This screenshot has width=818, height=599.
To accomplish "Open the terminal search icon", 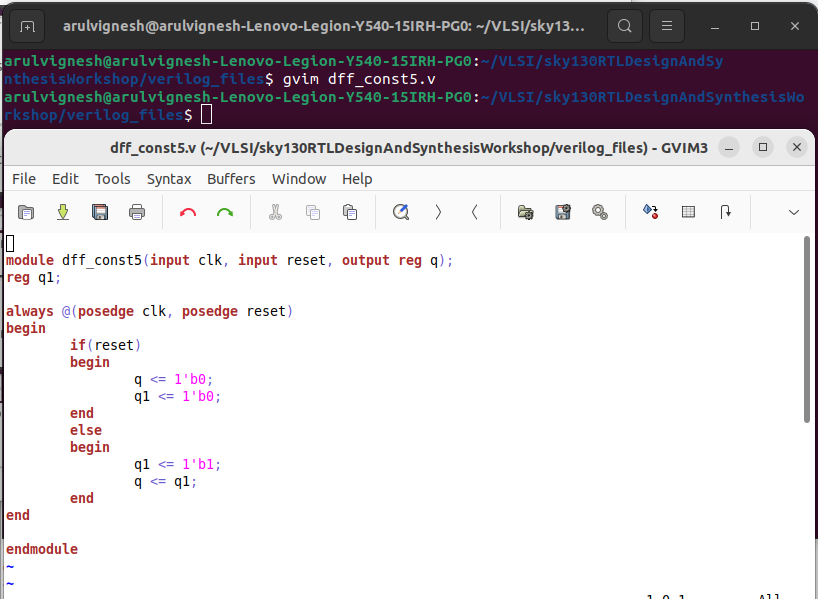I will point(624,26).
